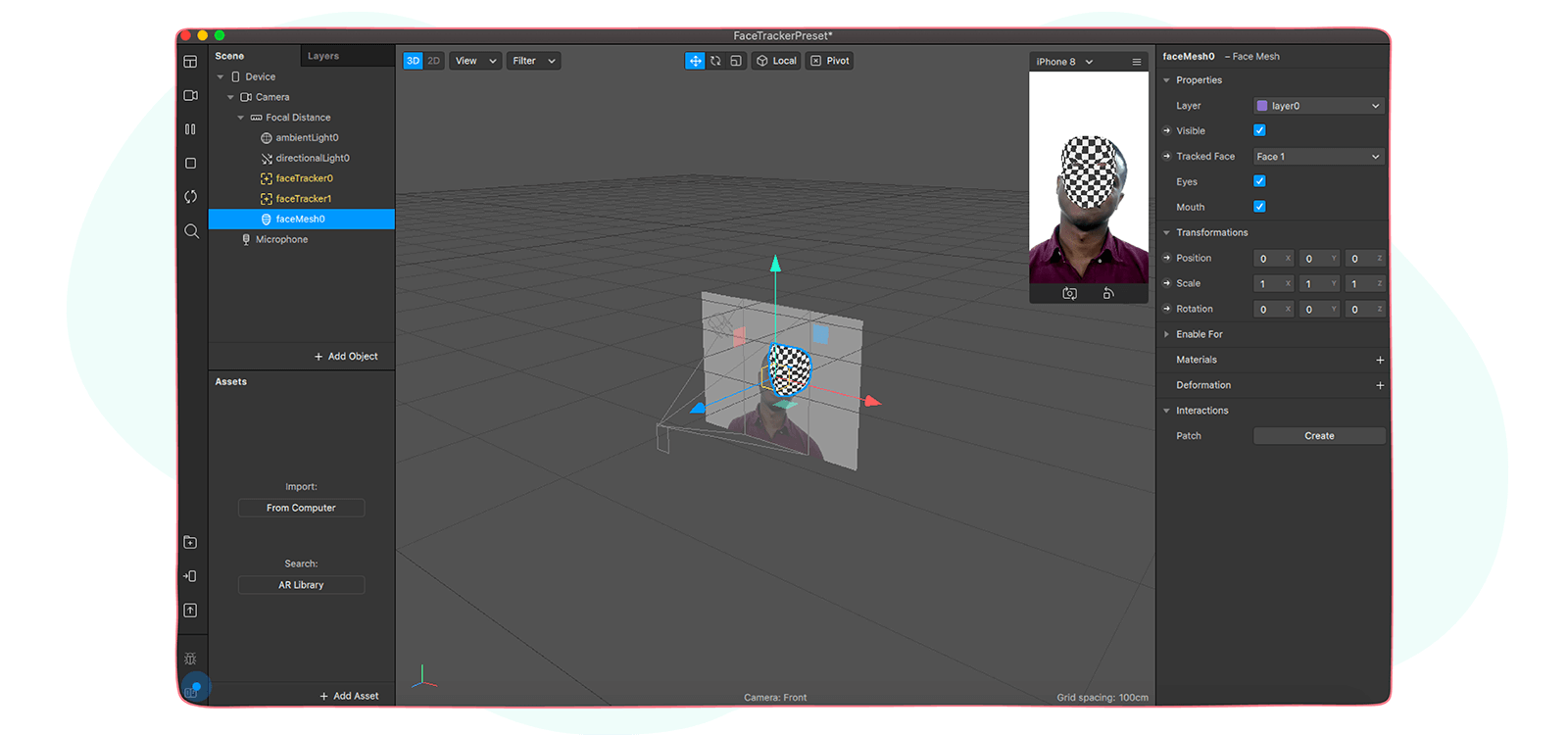
Task: Select the Move manipulator tool
Action: [x=695, y=61]
